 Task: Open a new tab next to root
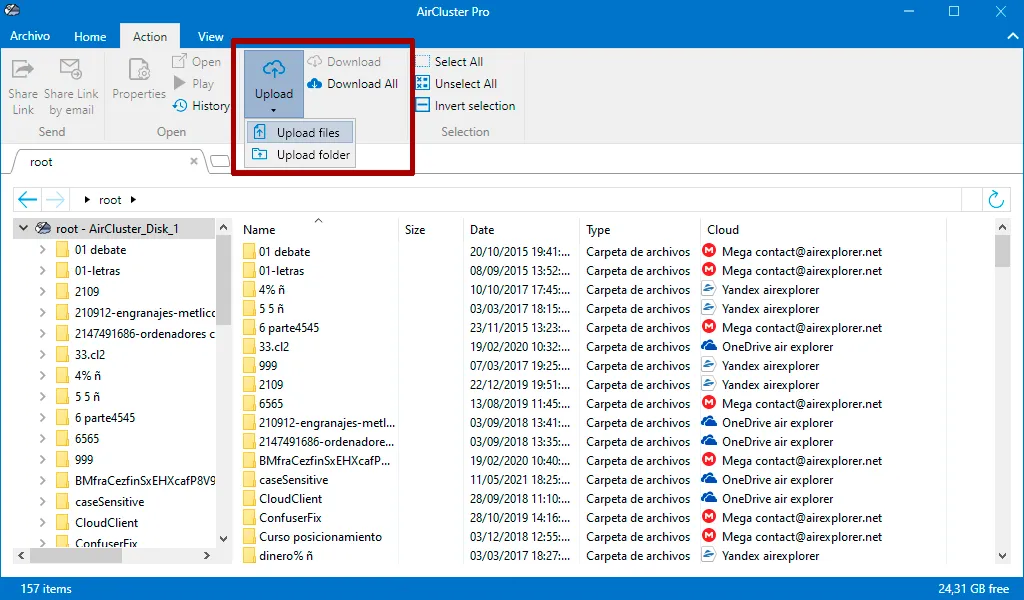(221, 161)
